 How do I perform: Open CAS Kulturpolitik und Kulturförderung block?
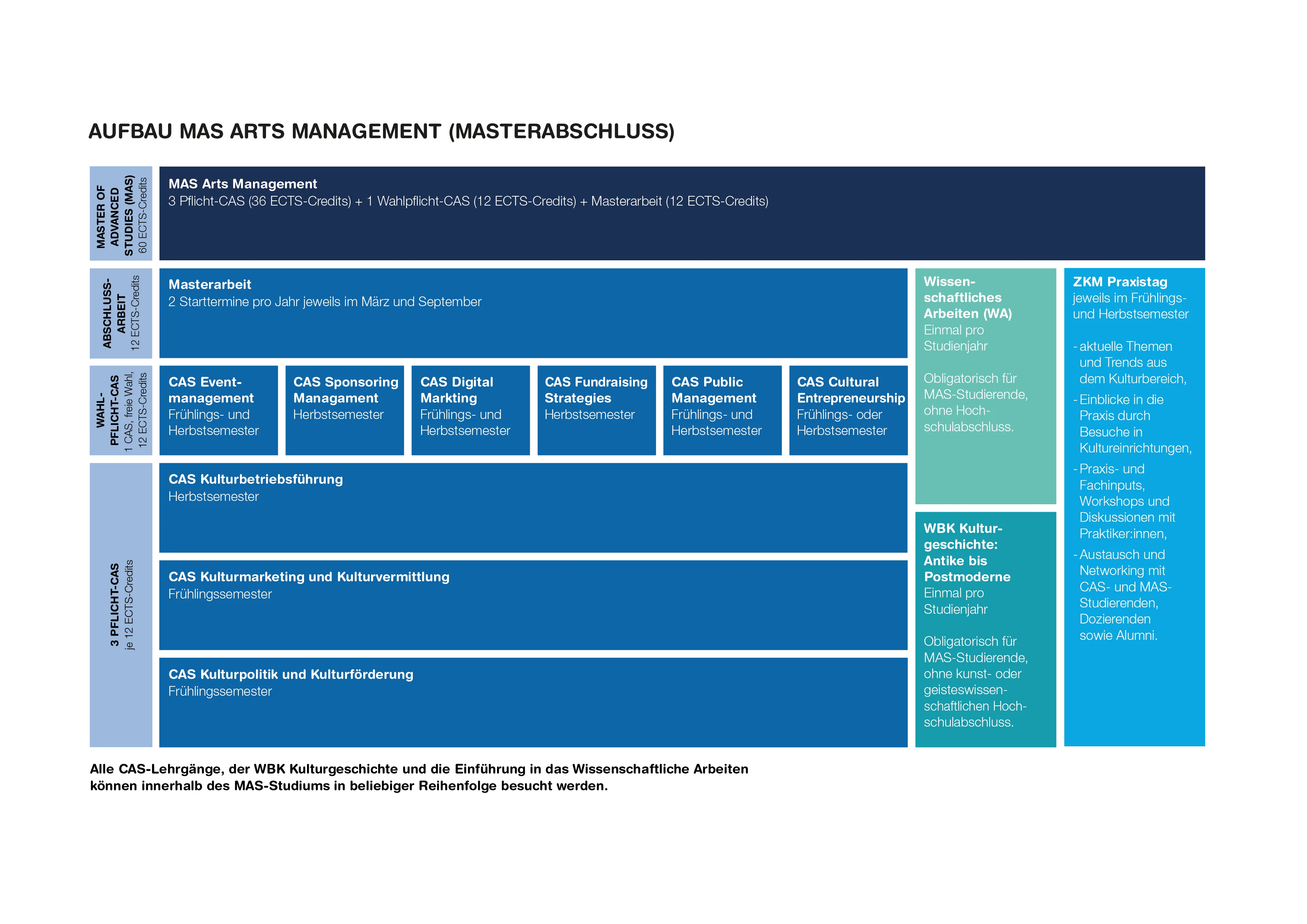click(533, 702)
